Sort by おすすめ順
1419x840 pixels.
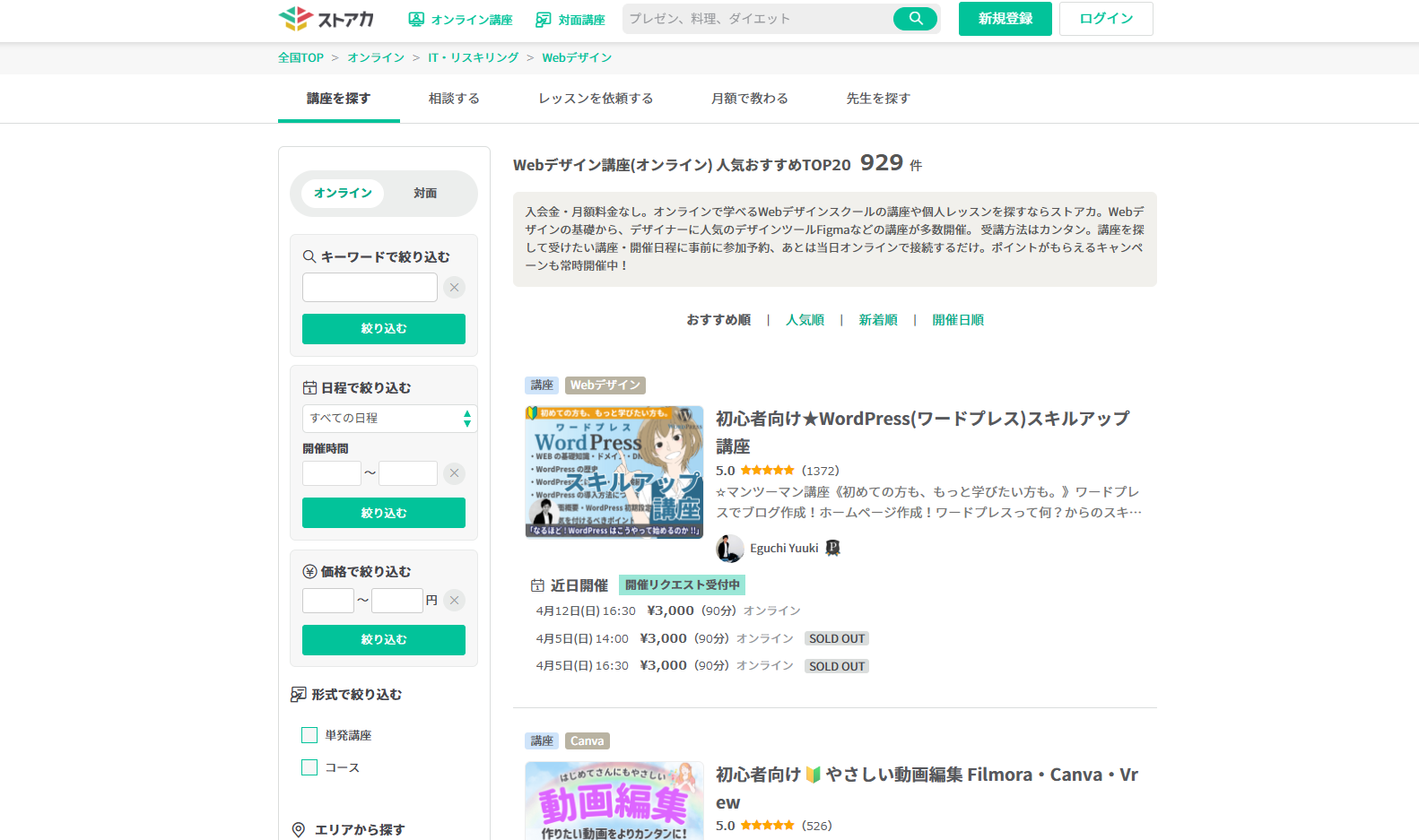coord(718,320)
